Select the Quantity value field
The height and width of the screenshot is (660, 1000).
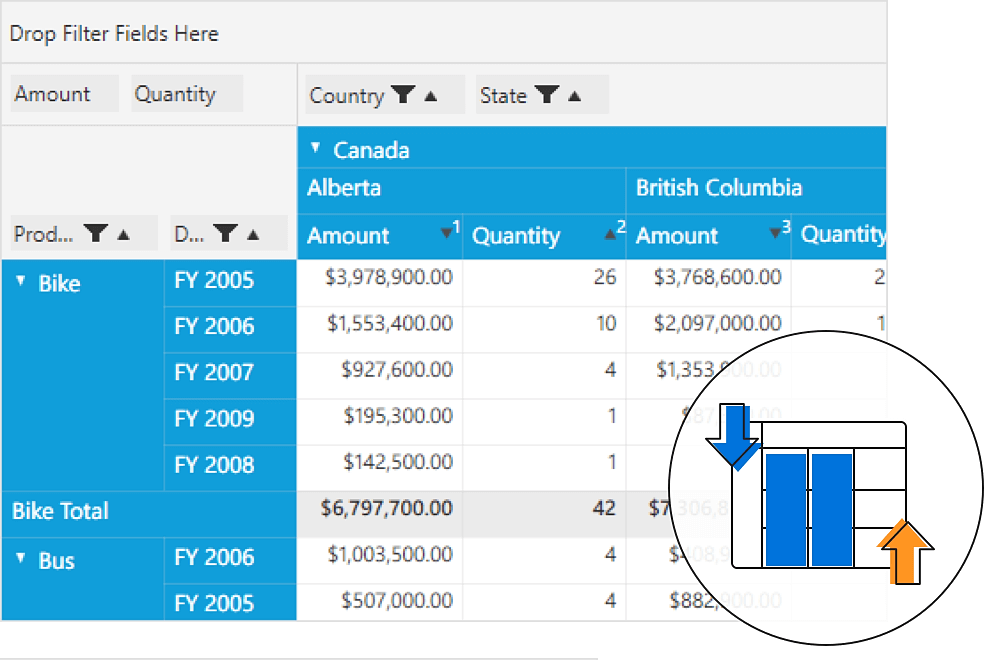[176, 94]
